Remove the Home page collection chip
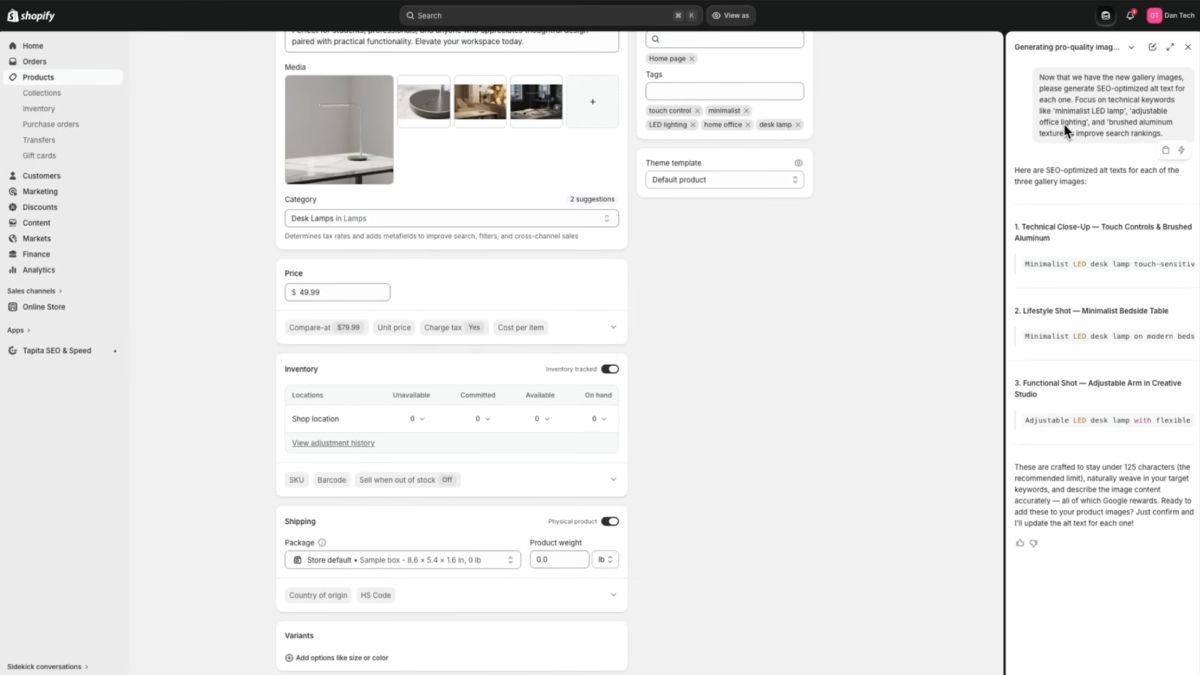This screenshot has height=675, width=1200. coord(692,59)
